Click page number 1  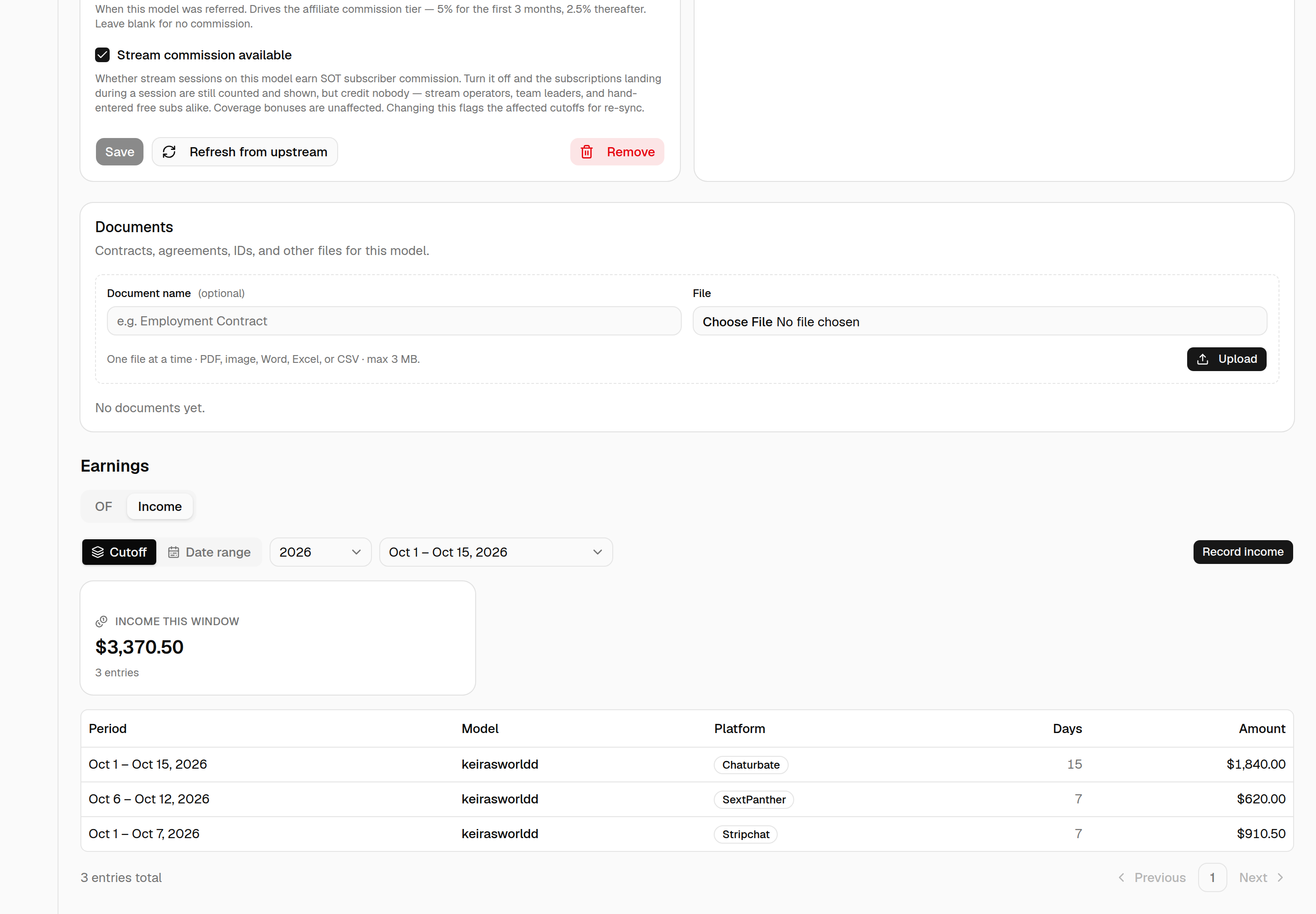pos(1212,877)
